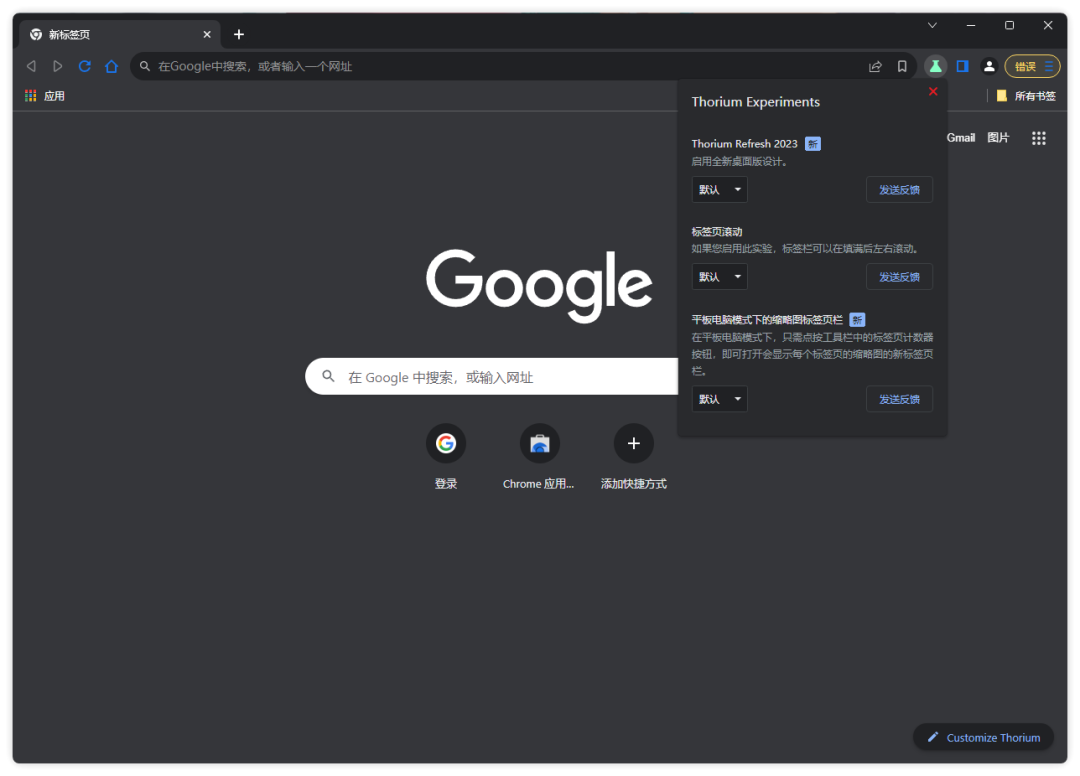Open the 标签页滚动 默认 dropdown
Viewport: 1080px width, 776px height.
[720, 277]
